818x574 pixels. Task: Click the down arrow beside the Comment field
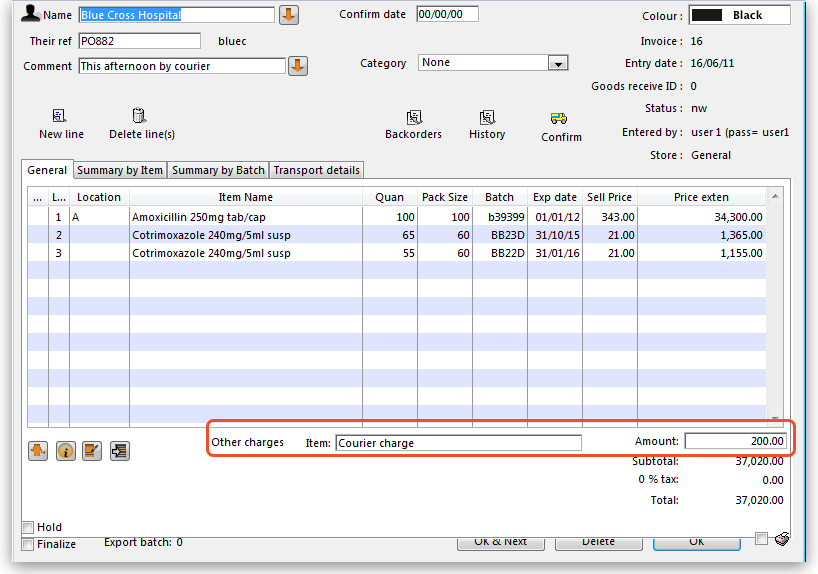click(297, 66)
